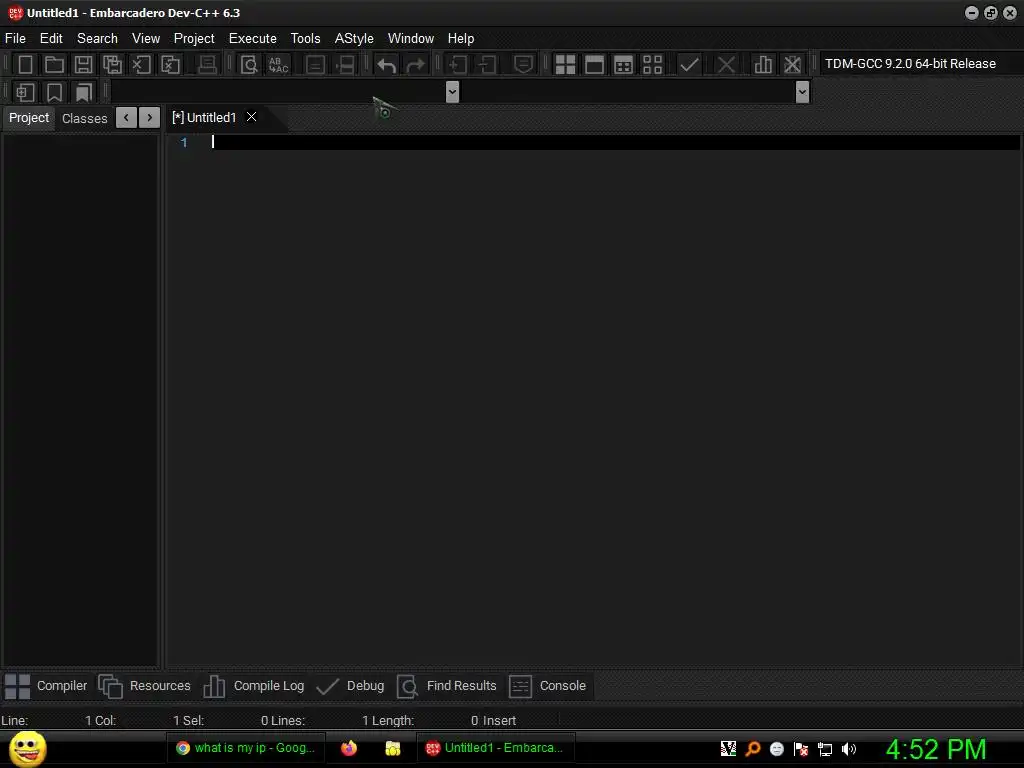Viewport: 1024px width, 768px height.
Task: Open the Debug bottom panel tab
Action: click(351, 686)
